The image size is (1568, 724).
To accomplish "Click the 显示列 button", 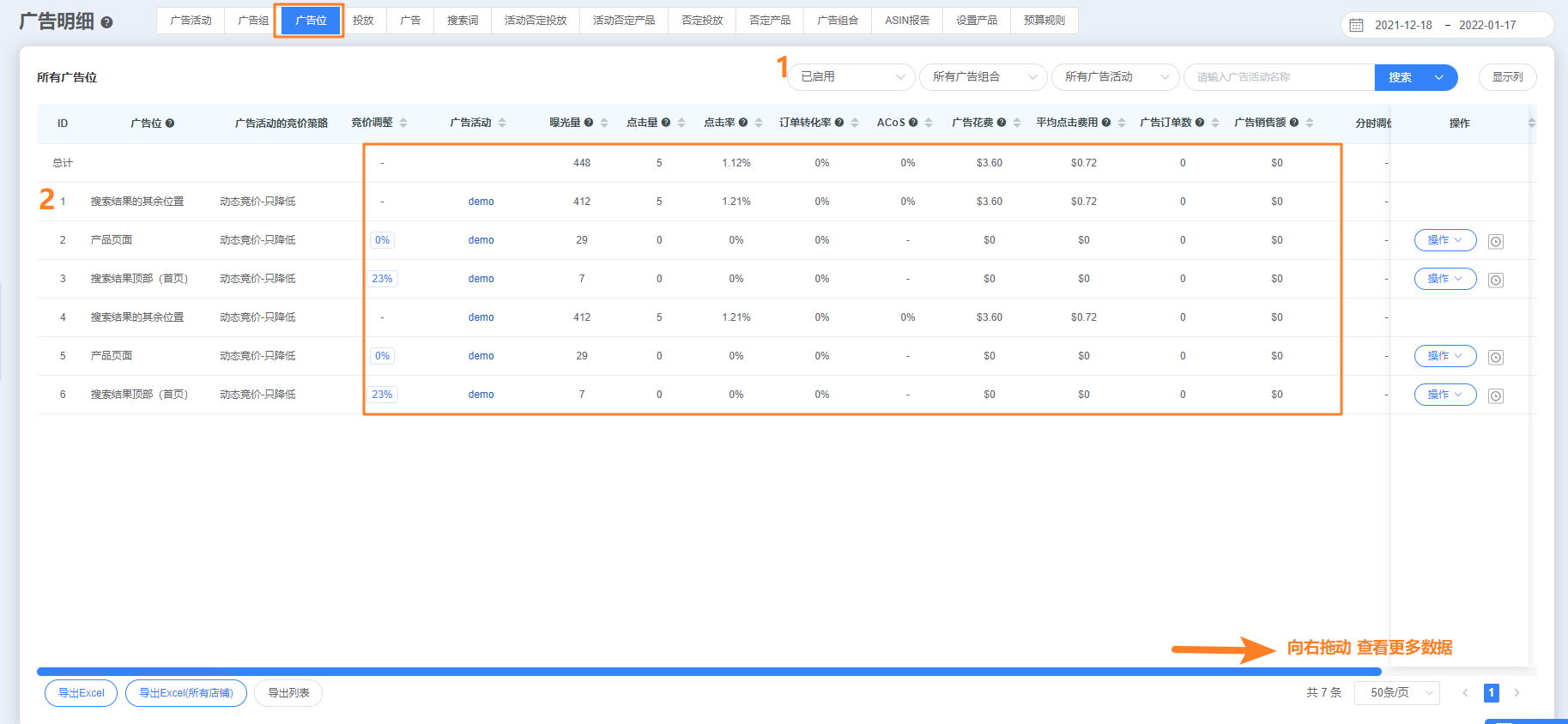I will 1507,77.
